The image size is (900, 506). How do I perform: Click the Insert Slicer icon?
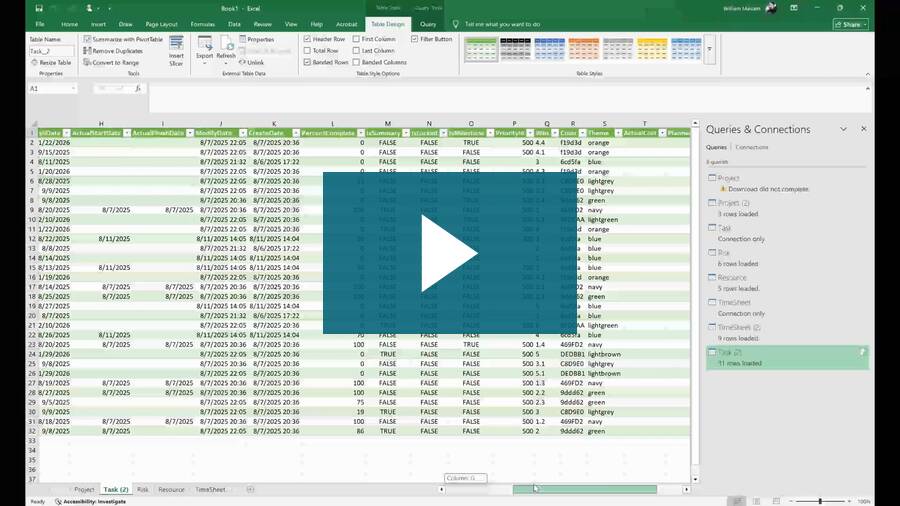(176, 43)
